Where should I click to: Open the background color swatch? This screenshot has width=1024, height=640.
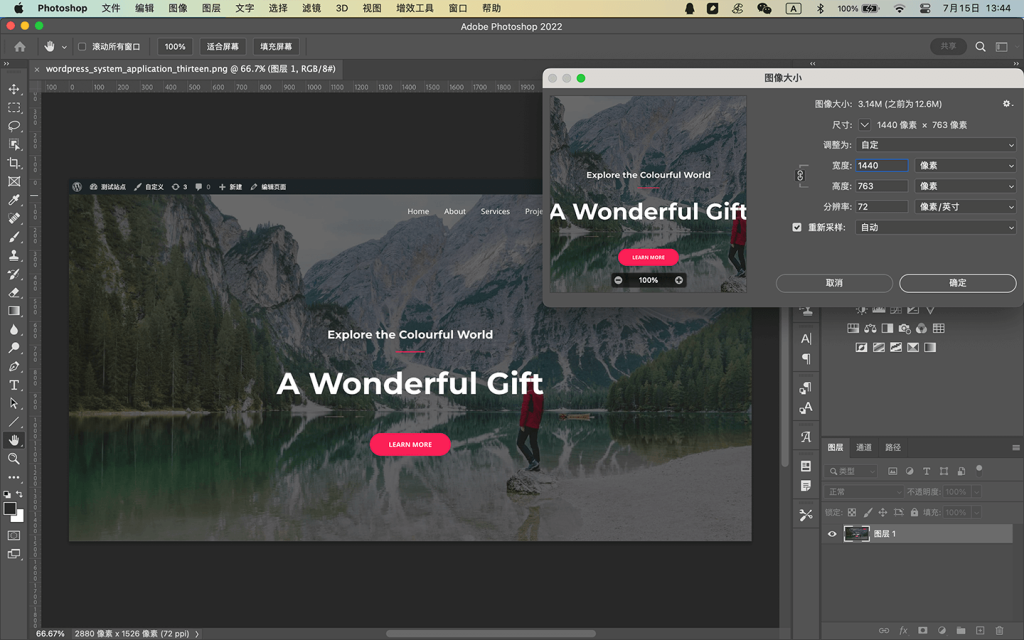click(19, 517)
